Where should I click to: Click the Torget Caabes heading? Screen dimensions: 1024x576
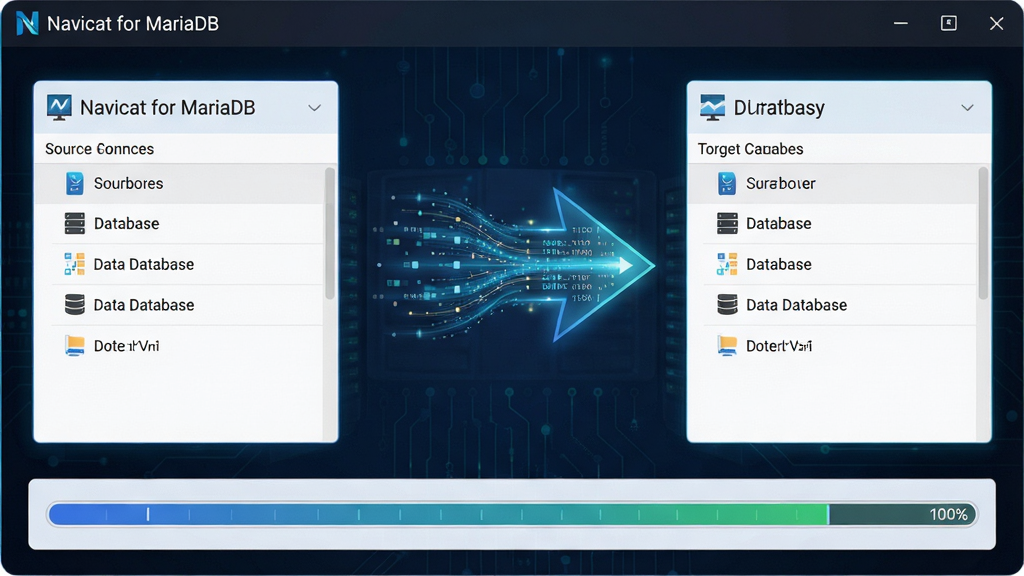coord(750,149)
